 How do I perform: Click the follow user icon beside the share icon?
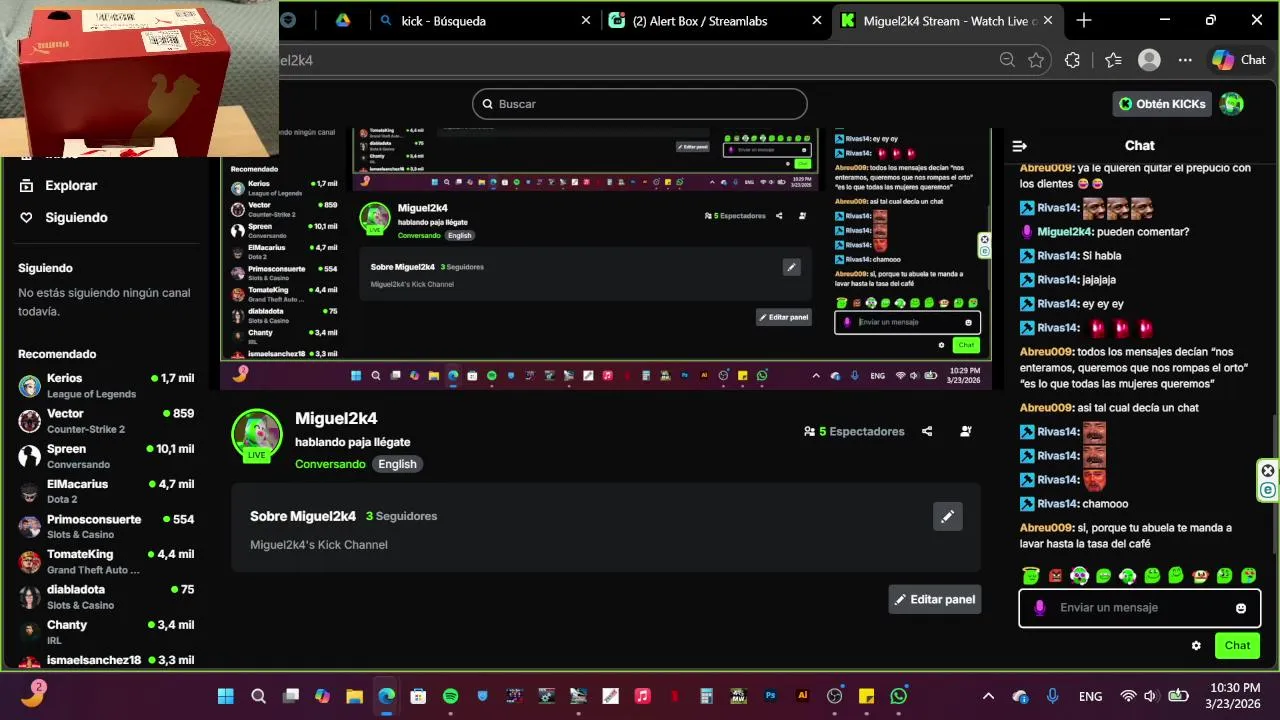[966, 432]
